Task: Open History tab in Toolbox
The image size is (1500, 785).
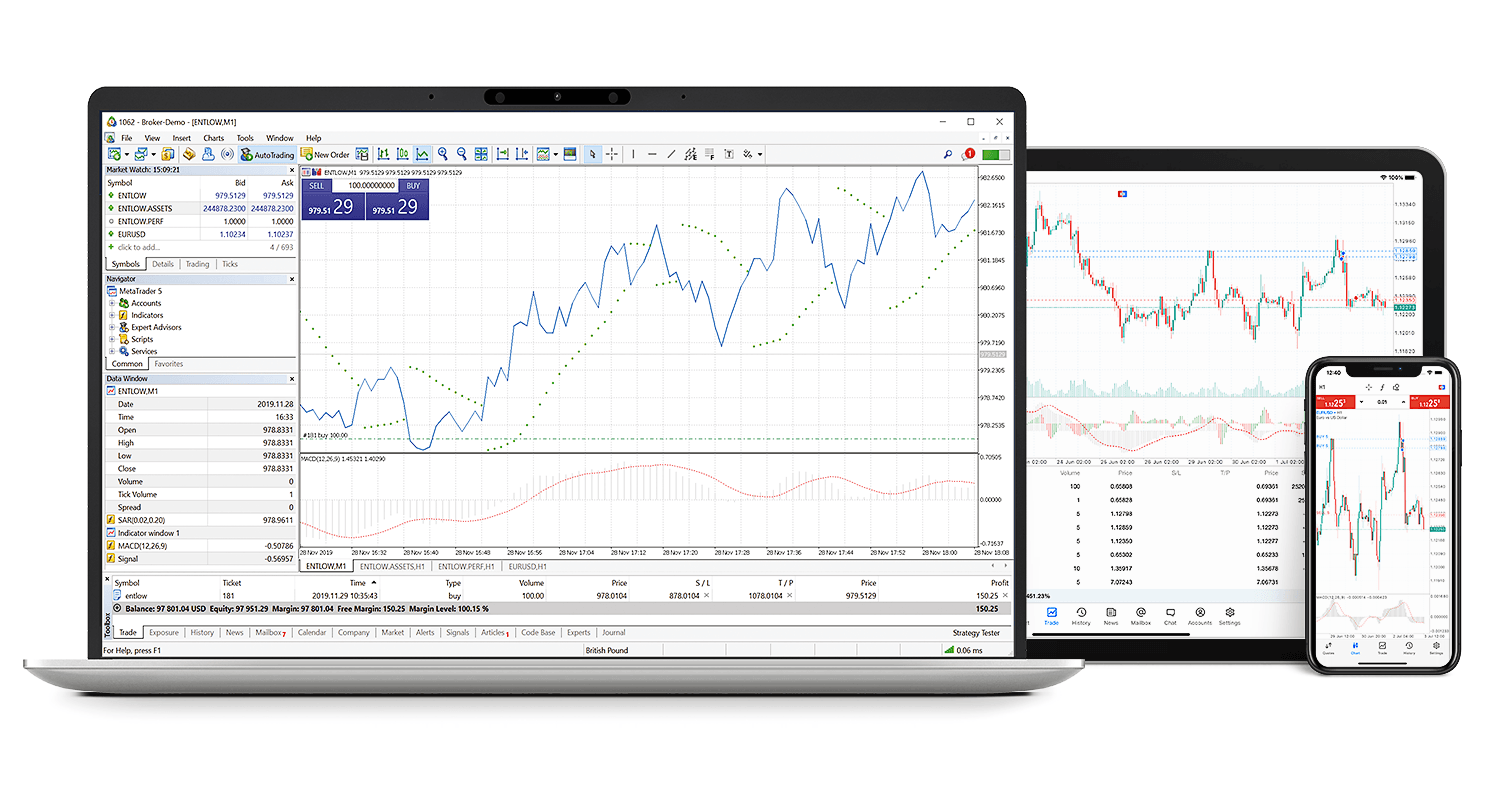Action: tap(202, 633)
